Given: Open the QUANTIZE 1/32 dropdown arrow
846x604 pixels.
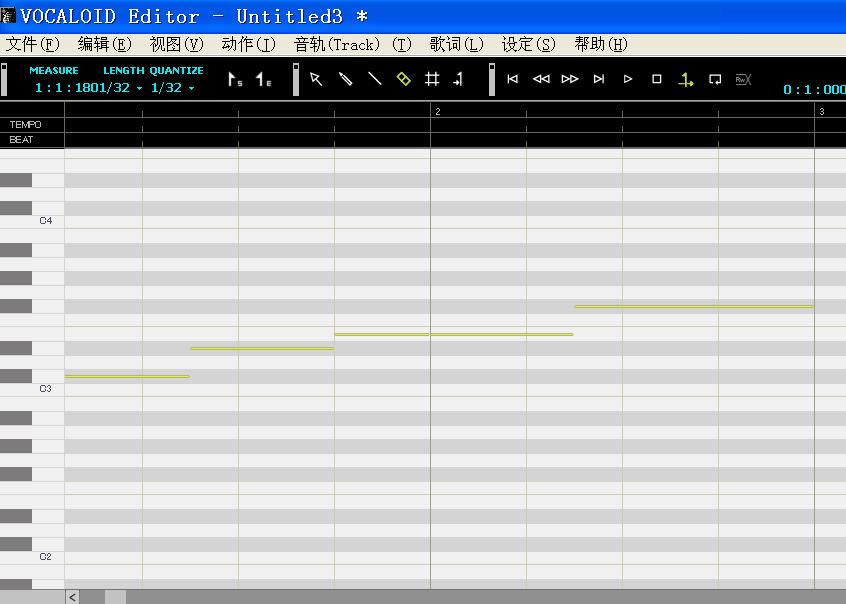Looking at the screenshot, I should [191, 89].
